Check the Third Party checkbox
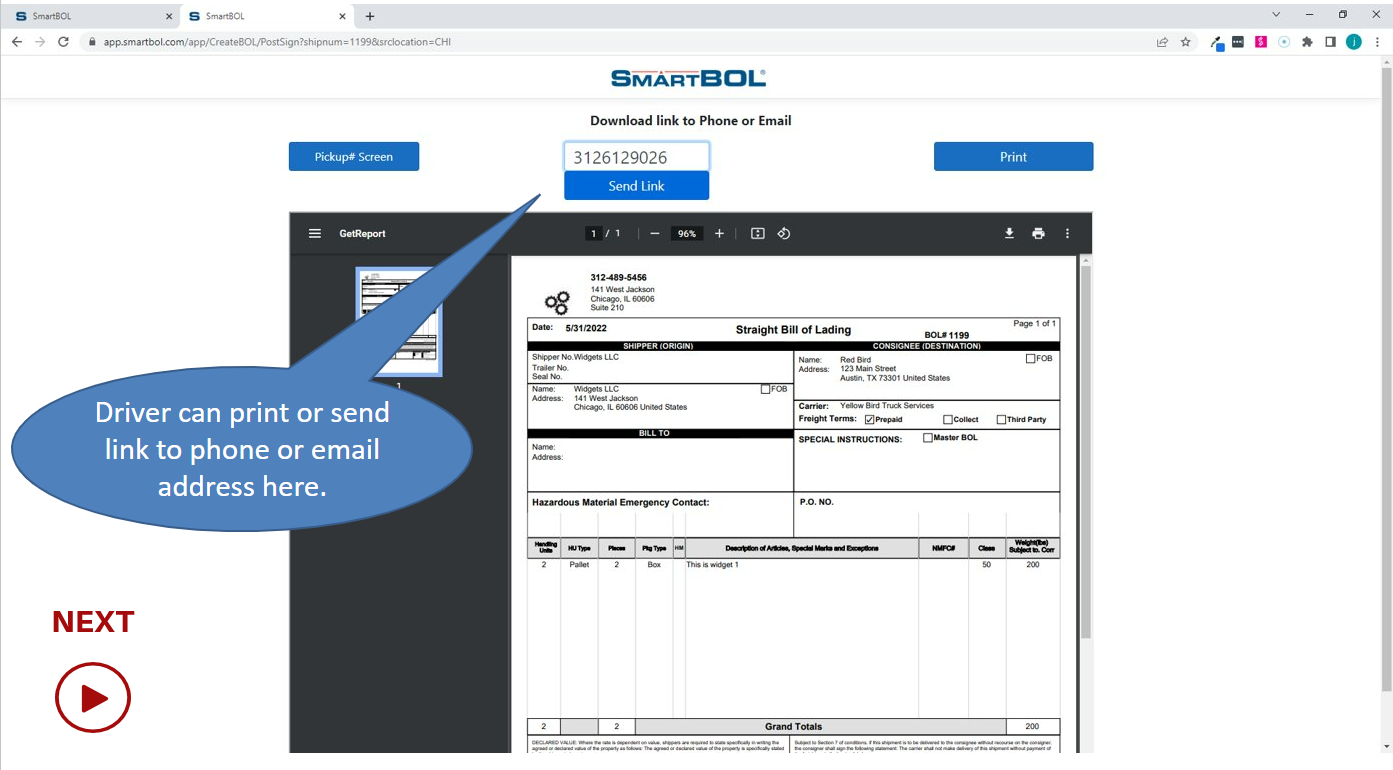1393x770 pixels. 1000,419
